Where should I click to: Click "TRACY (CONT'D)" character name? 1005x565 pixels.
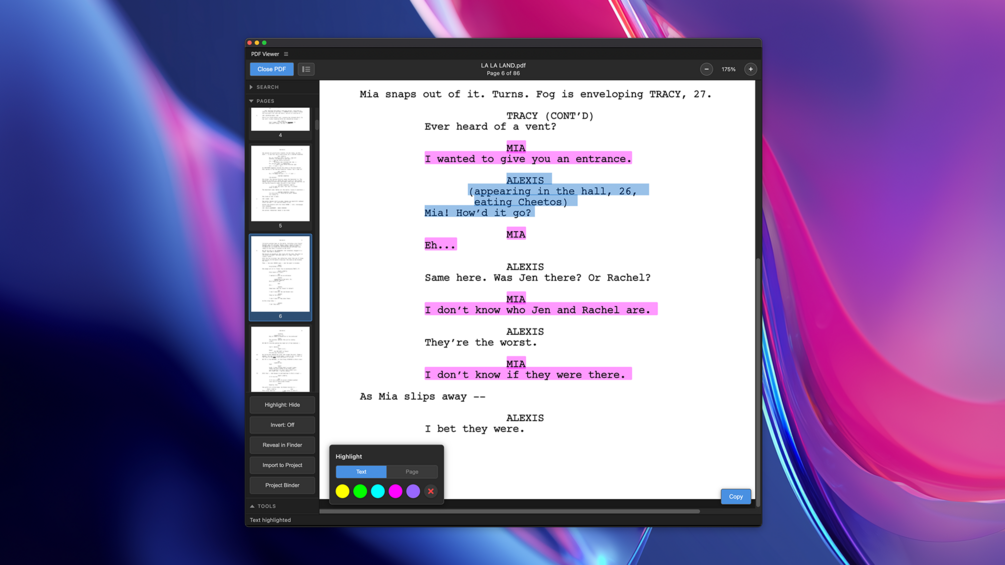pyautogui.click(x=550, y=116)
